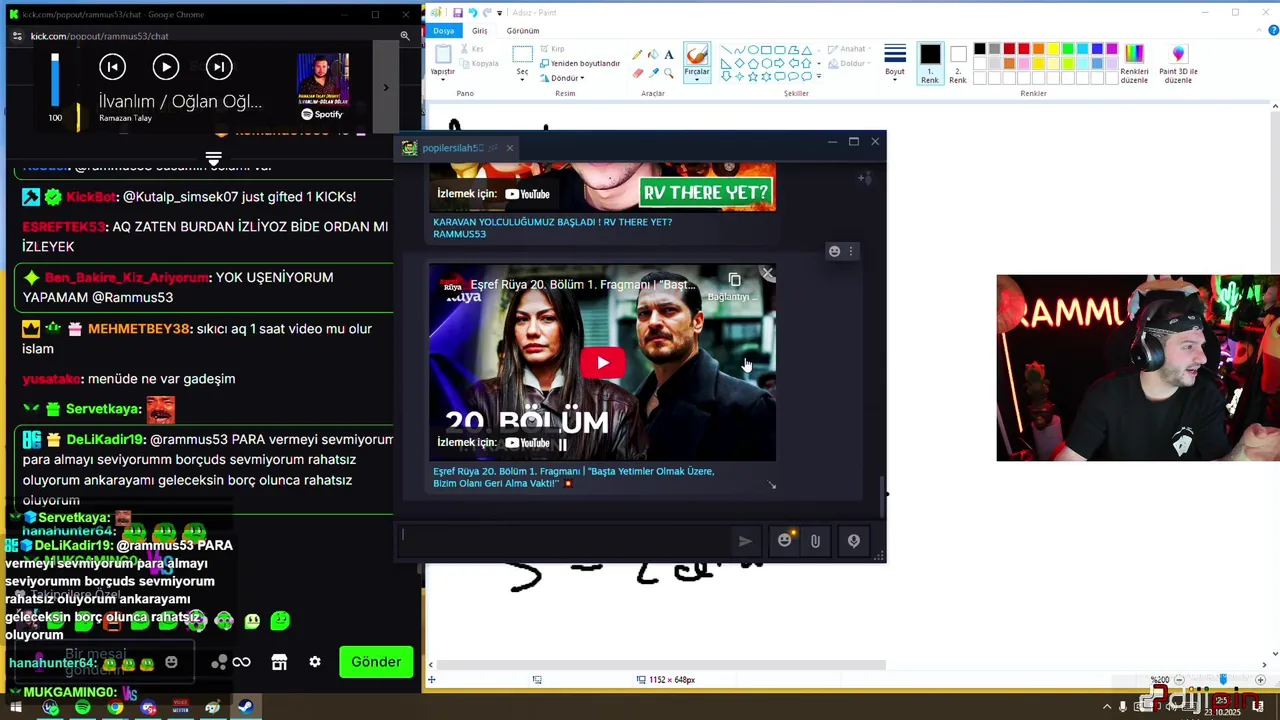This screenshot has width=1280, height=720.
Task: Click add friend icon in Steam chat
Action: 864,179
